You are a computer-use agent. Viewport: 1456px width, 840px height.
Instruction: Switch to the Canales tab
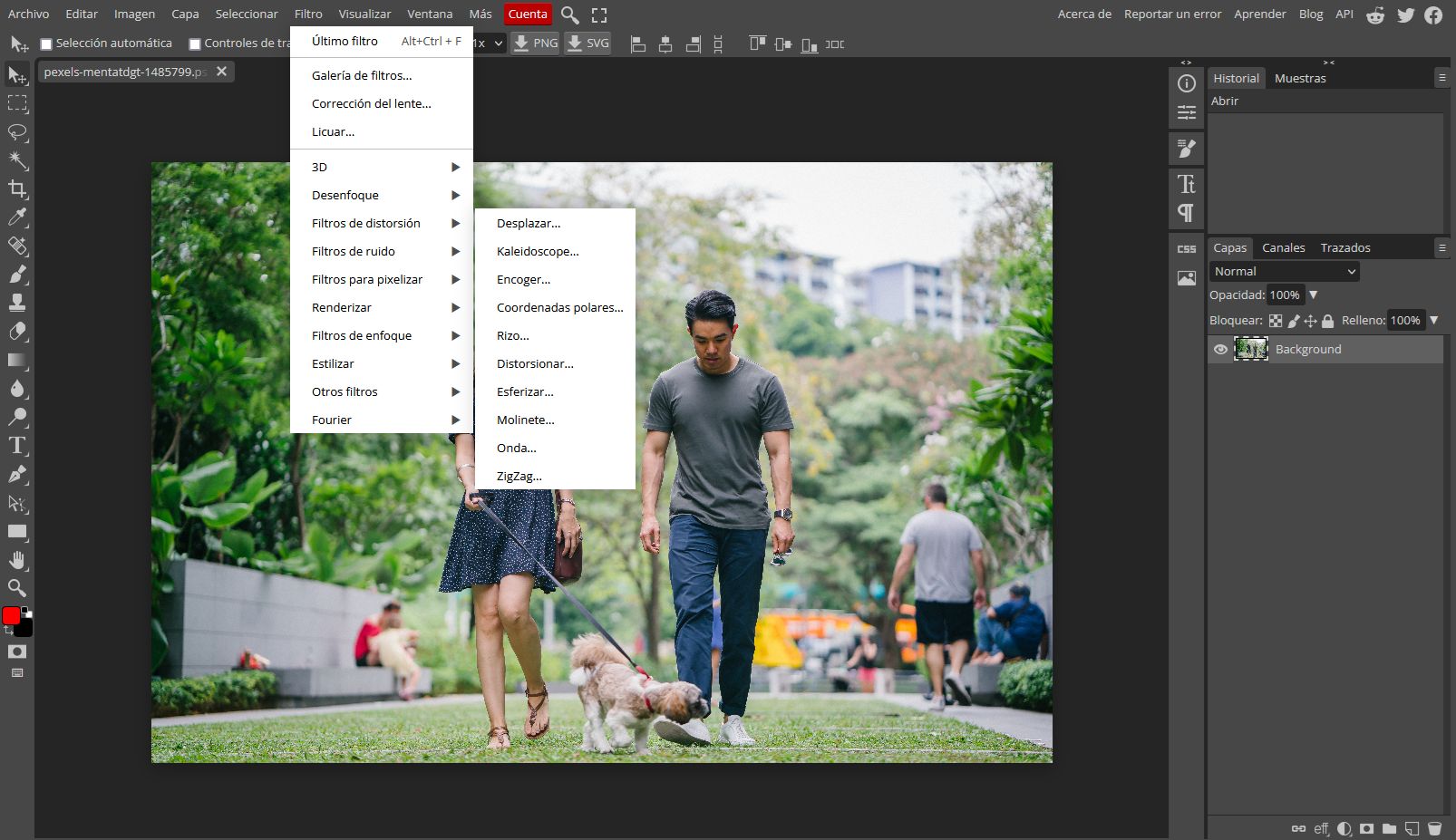click(1283, 247)
